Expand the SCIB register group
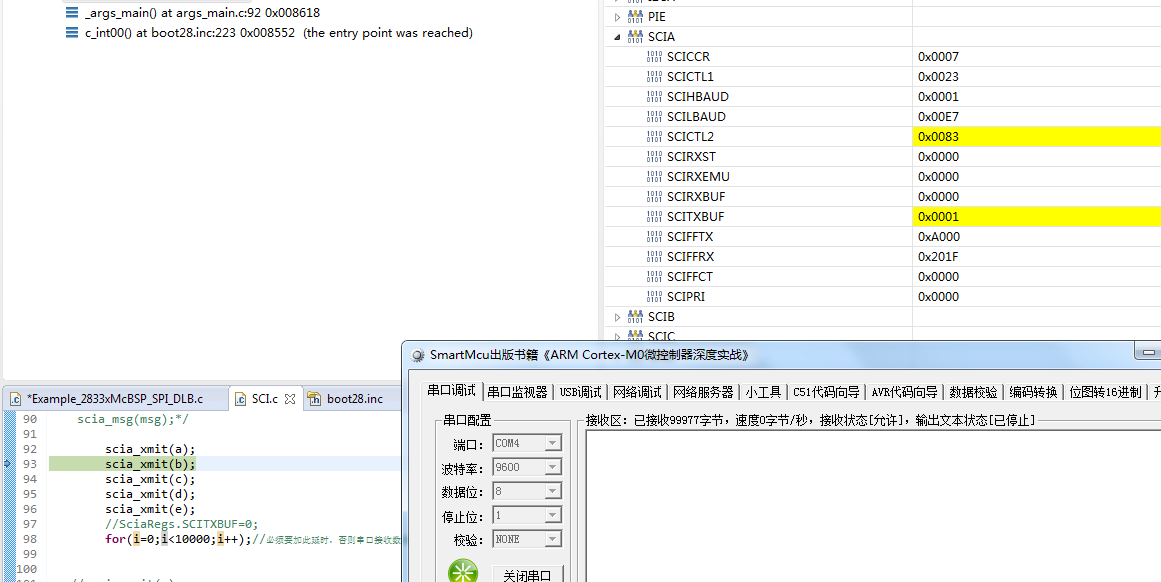 [x=618, y=316]
